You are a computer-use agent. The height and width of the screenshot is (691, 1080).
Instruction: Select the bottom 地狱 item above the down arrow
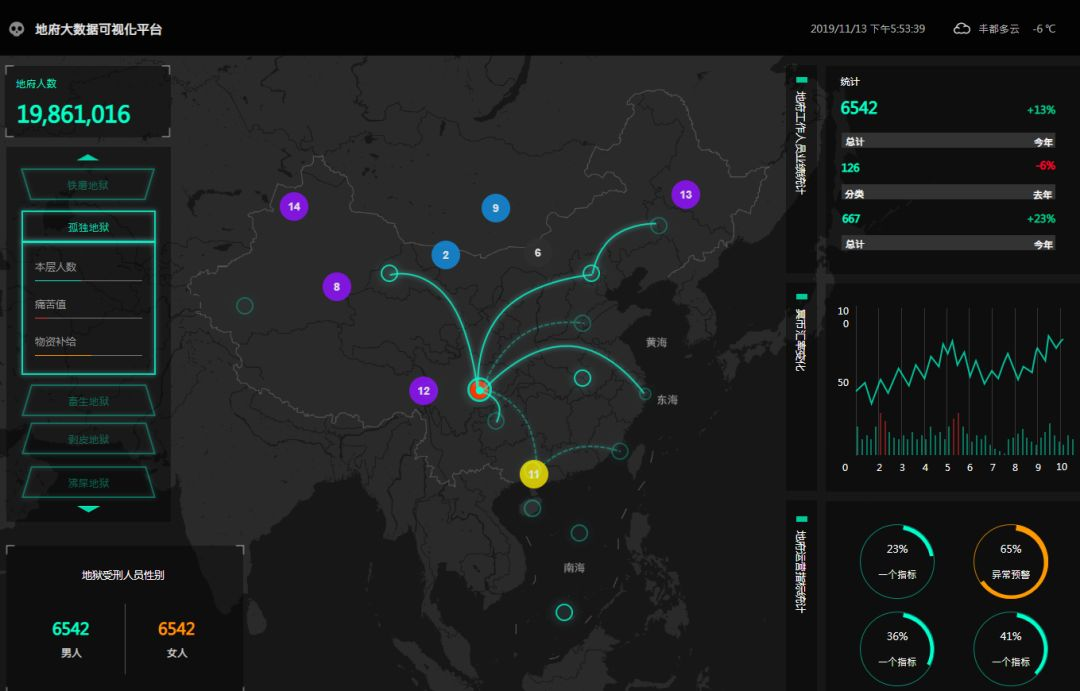[88, 482]
